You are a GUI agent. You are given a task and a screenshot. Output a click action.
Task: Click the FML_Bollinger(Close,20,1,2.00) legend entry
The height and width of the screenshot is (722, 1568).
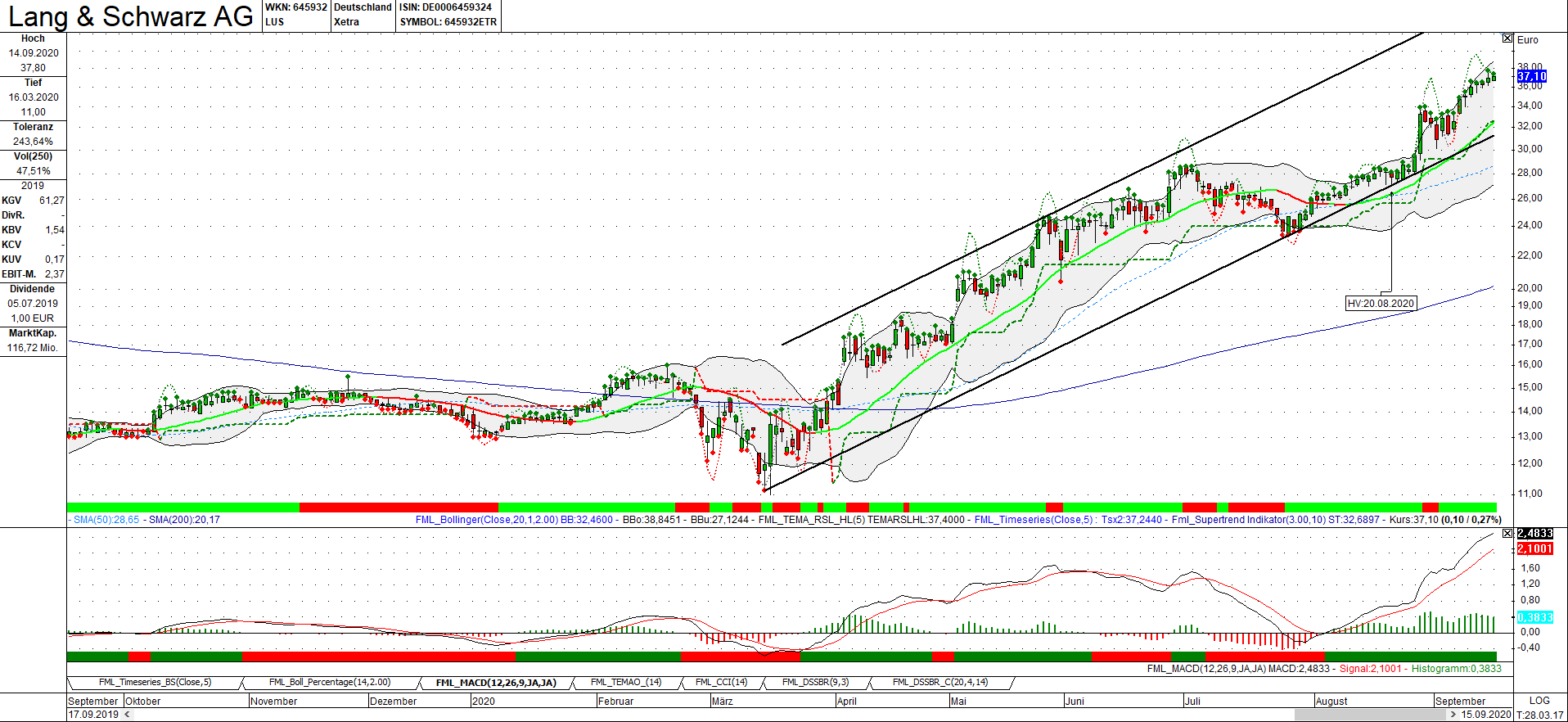tap(487, 520)
